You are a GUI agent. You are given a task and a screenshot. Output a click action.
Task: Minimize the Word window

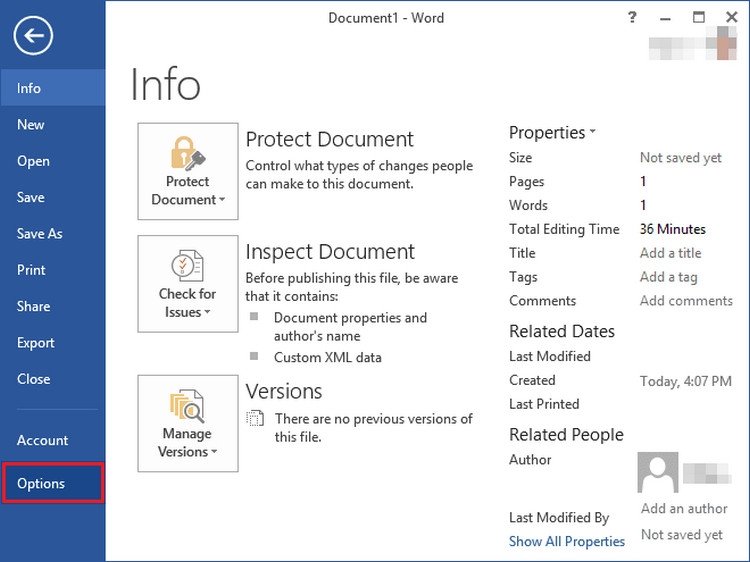pyautogui.click(x=665, y=18)
